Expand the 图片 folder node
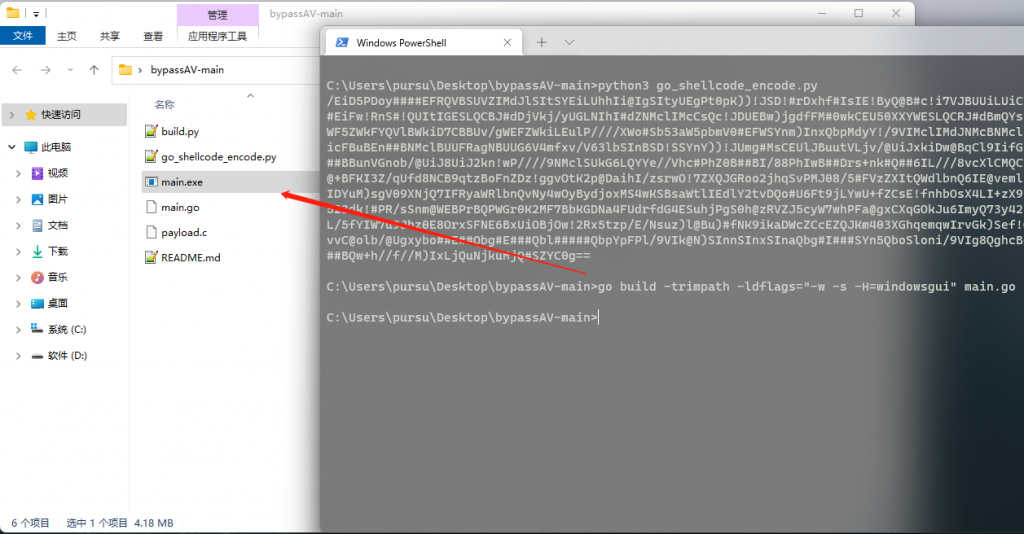This screenshot has height=534, width=1024. 18,199
